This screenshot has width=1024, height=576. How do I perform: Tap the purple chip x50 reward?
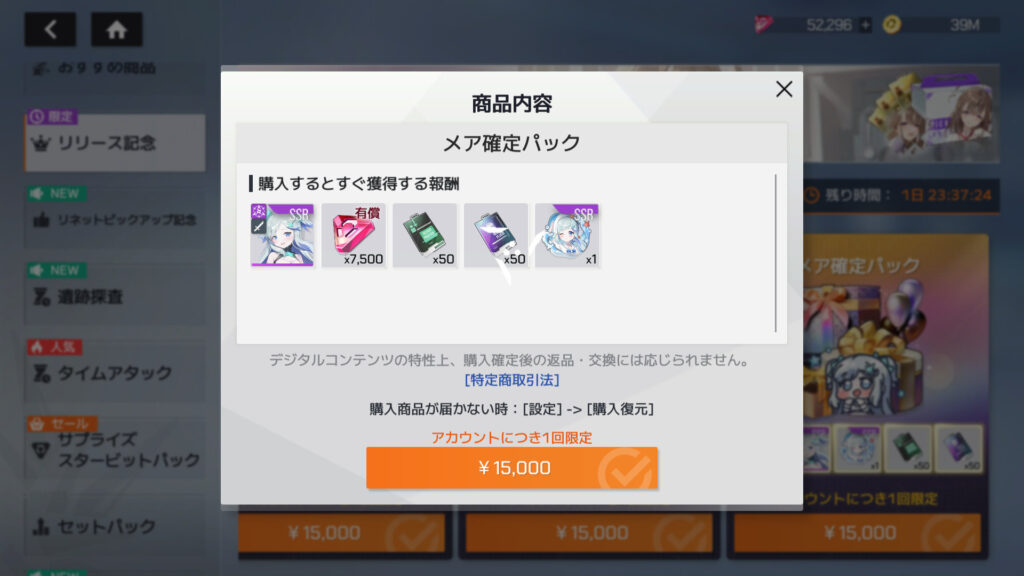(496, 235)
